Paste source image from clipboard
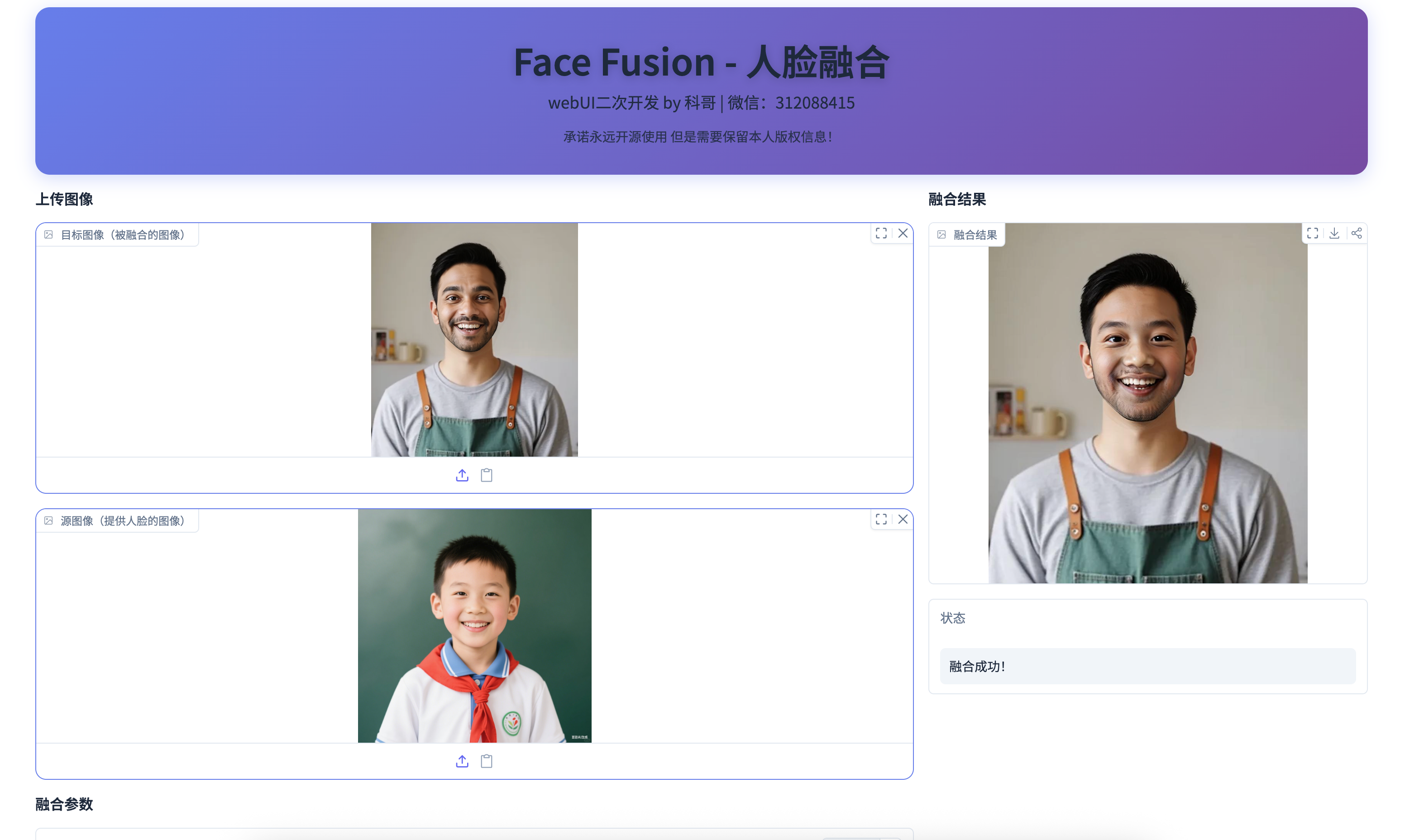The width and height of the screenshot is (1405, 840). click(487, 761)
